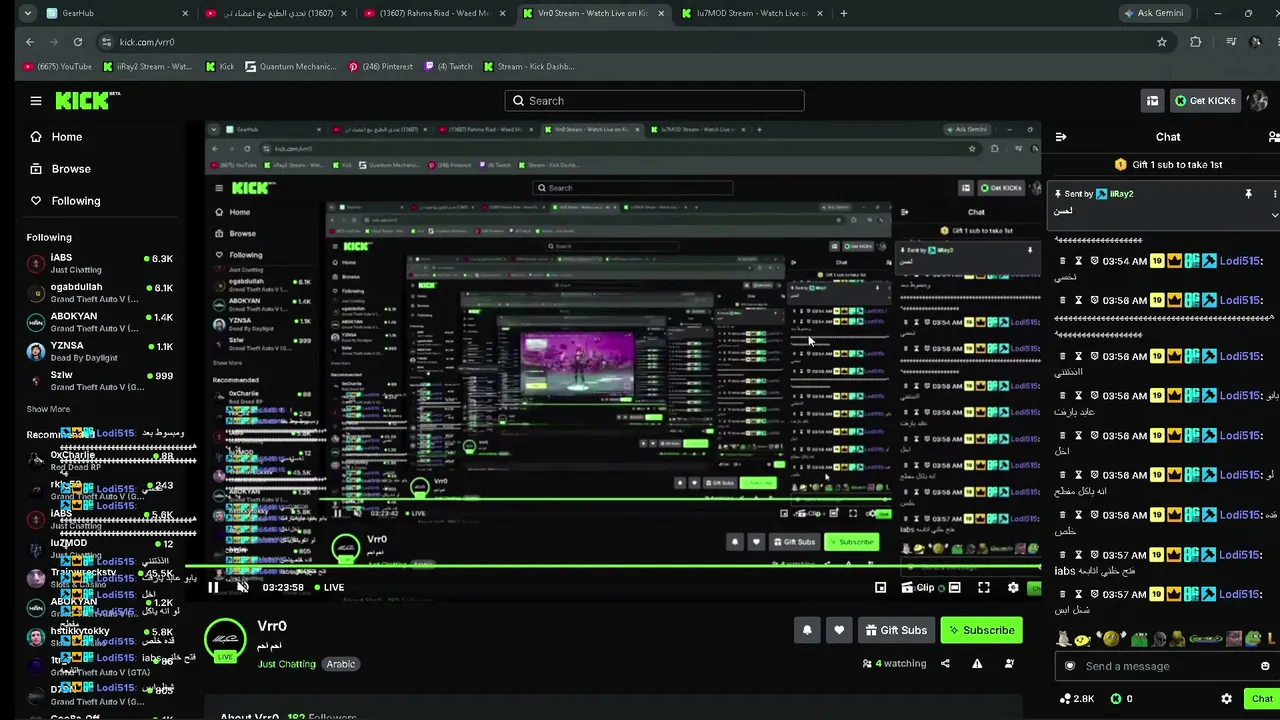
Task: Close the Vrr0 Stream browser tab
Action: (660, 14)
